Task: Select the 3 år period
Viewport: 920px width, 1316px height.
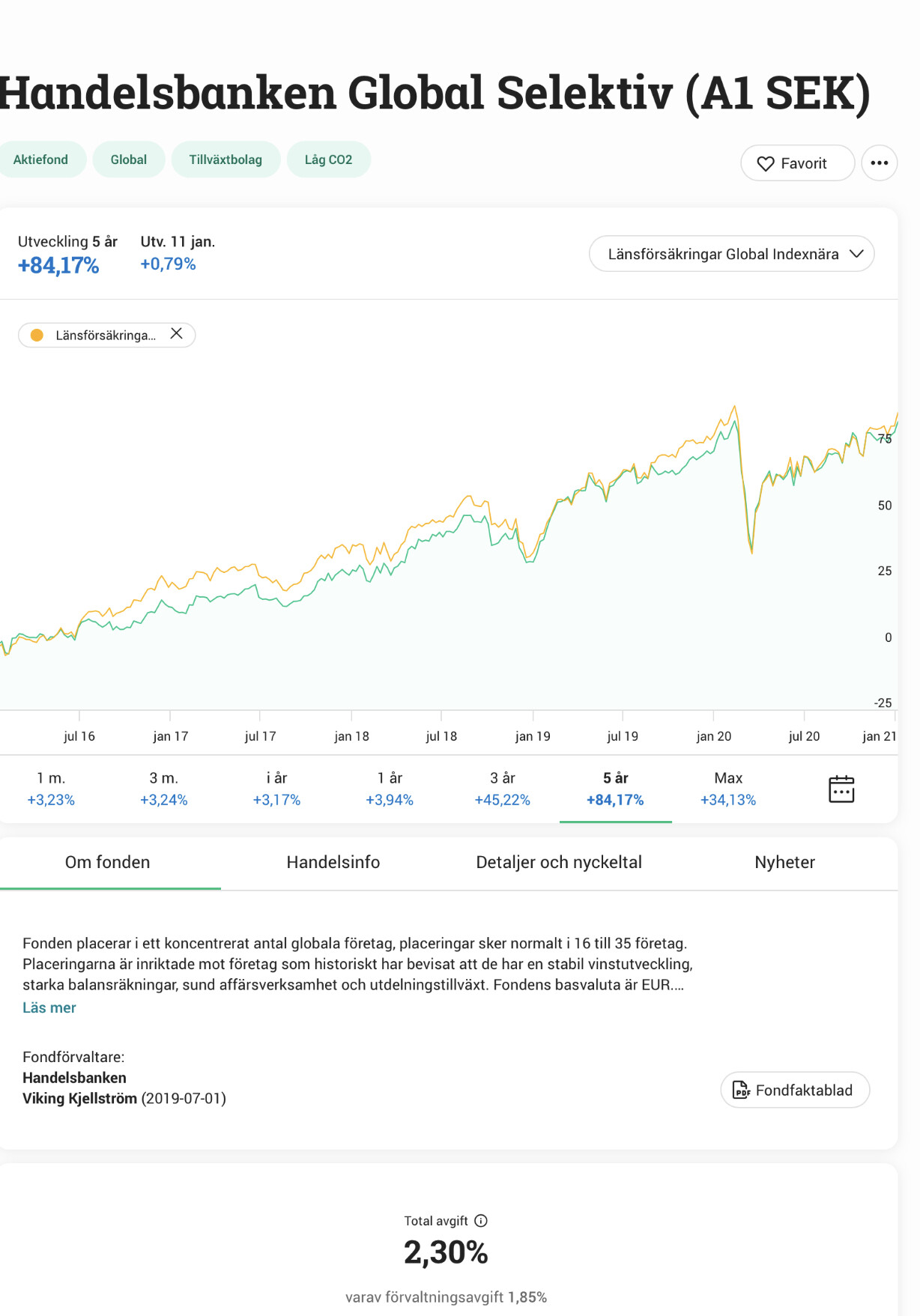Action: (x=503, y=789)
